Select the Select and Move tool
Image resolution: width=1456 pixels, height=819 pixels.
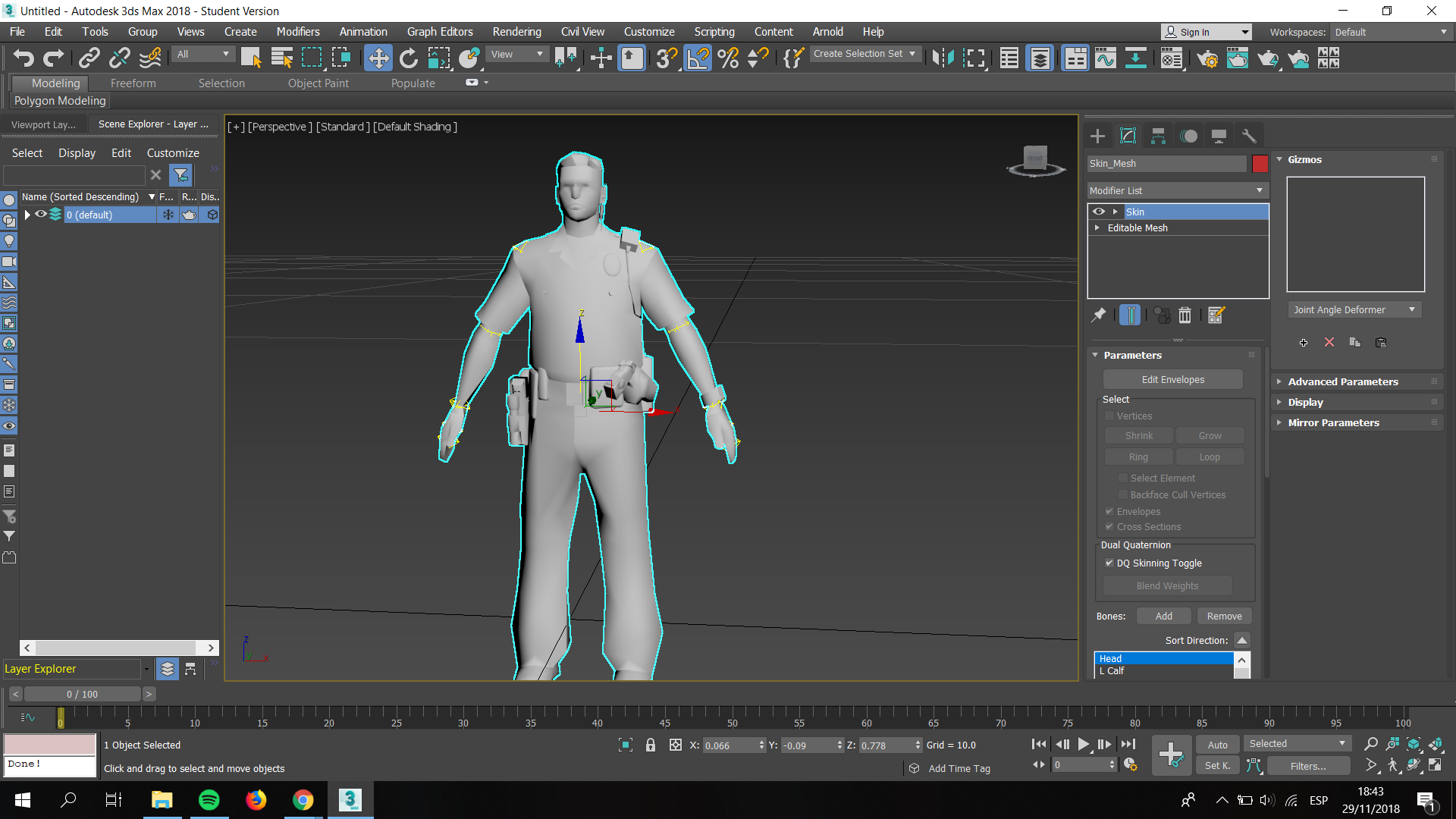[378, 58]
